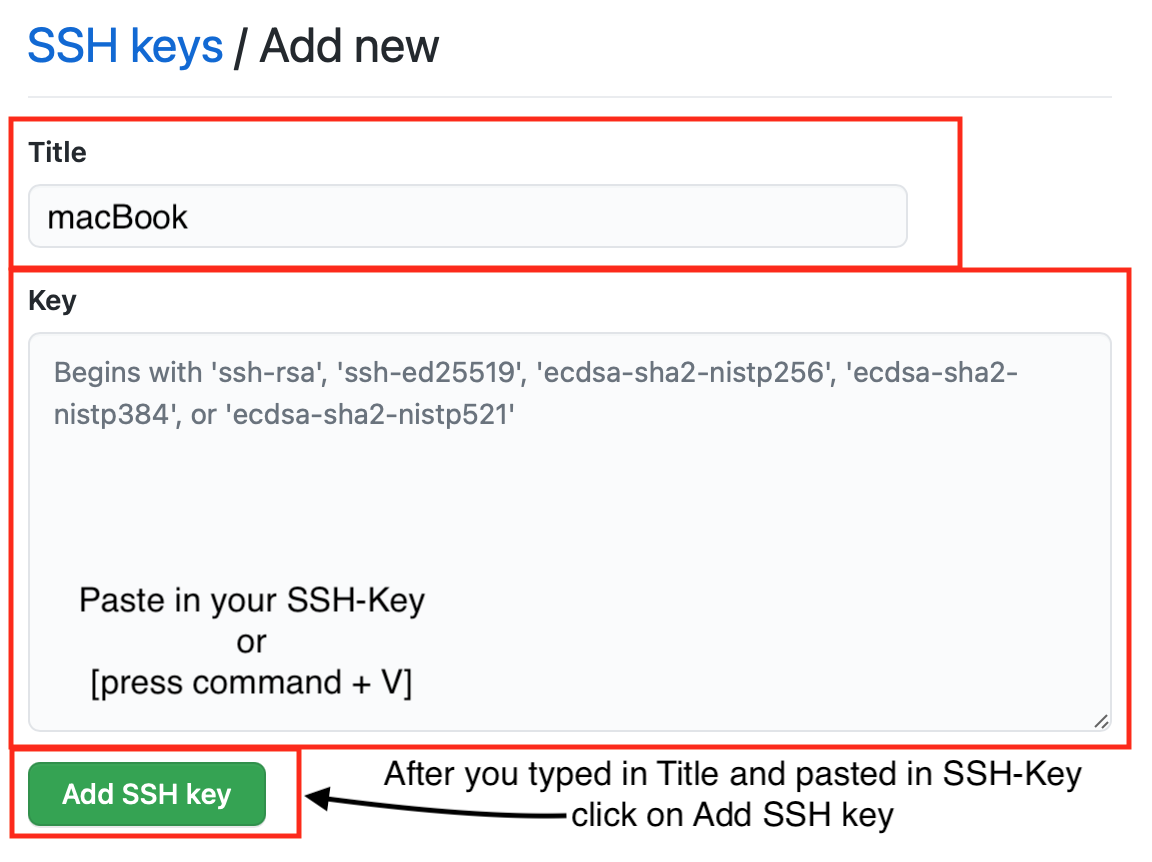Click the lone 'or' annotation in Key area
Viewport: 1152px width, 862px height.
coord(251,642)
